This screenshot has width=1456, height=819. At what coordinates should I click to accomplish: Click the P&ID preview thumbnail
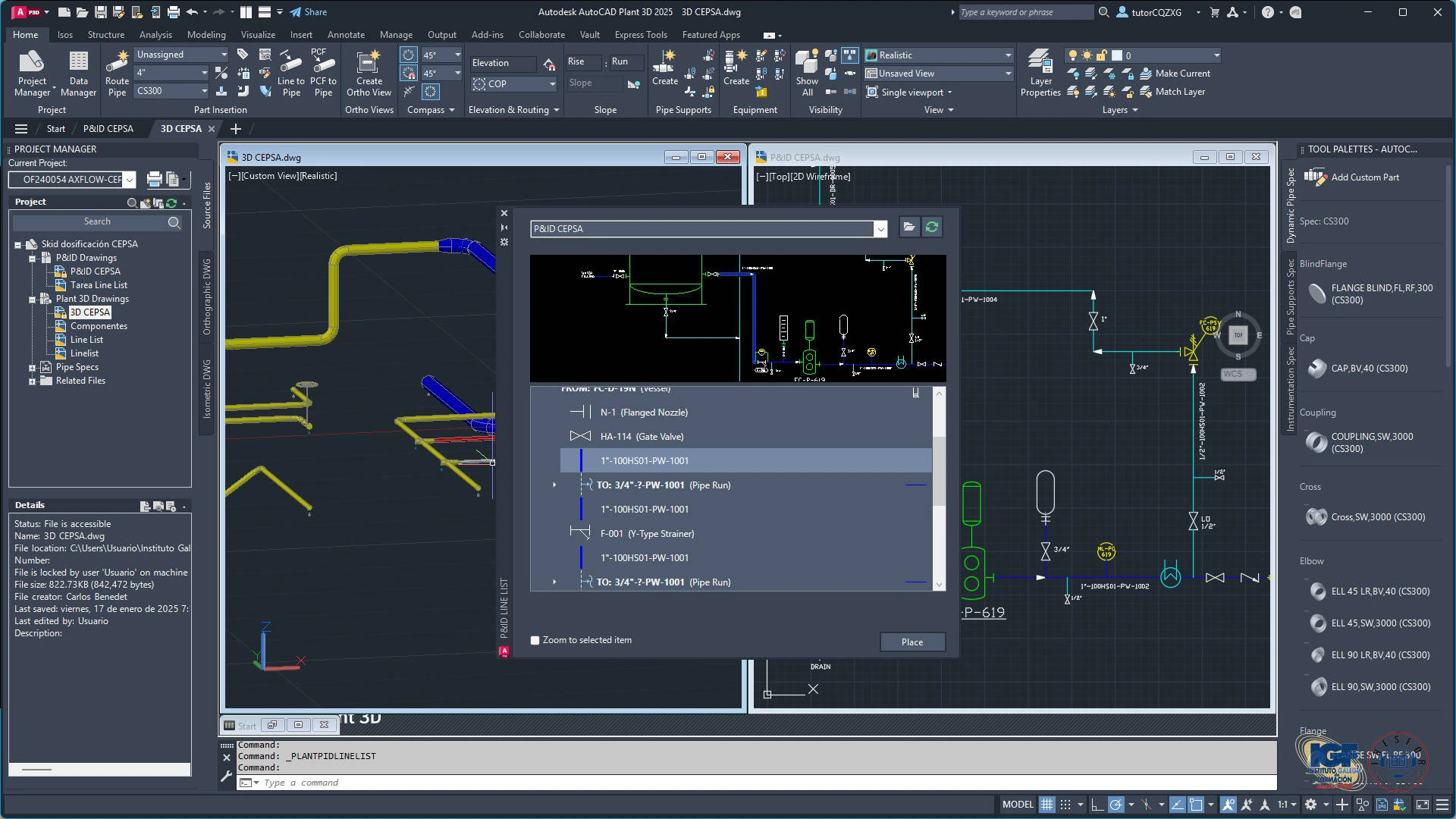(738, 318)
